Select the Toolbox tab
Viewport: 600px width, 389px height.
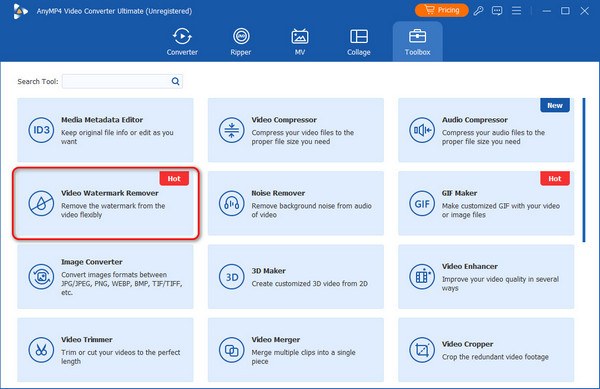(x=417, y=42)
